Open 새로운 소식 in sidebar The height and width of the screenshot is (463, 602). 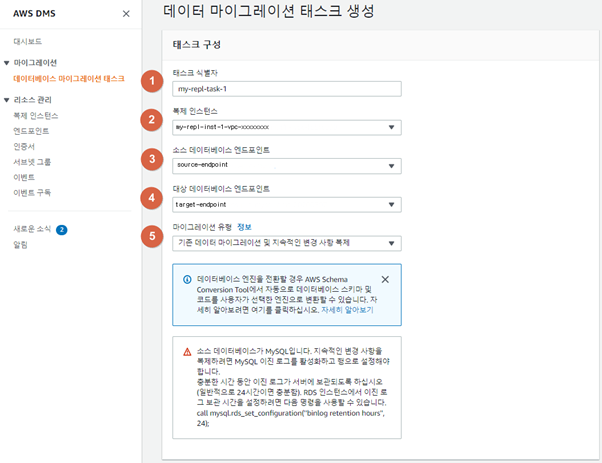(x=32, y=229)
